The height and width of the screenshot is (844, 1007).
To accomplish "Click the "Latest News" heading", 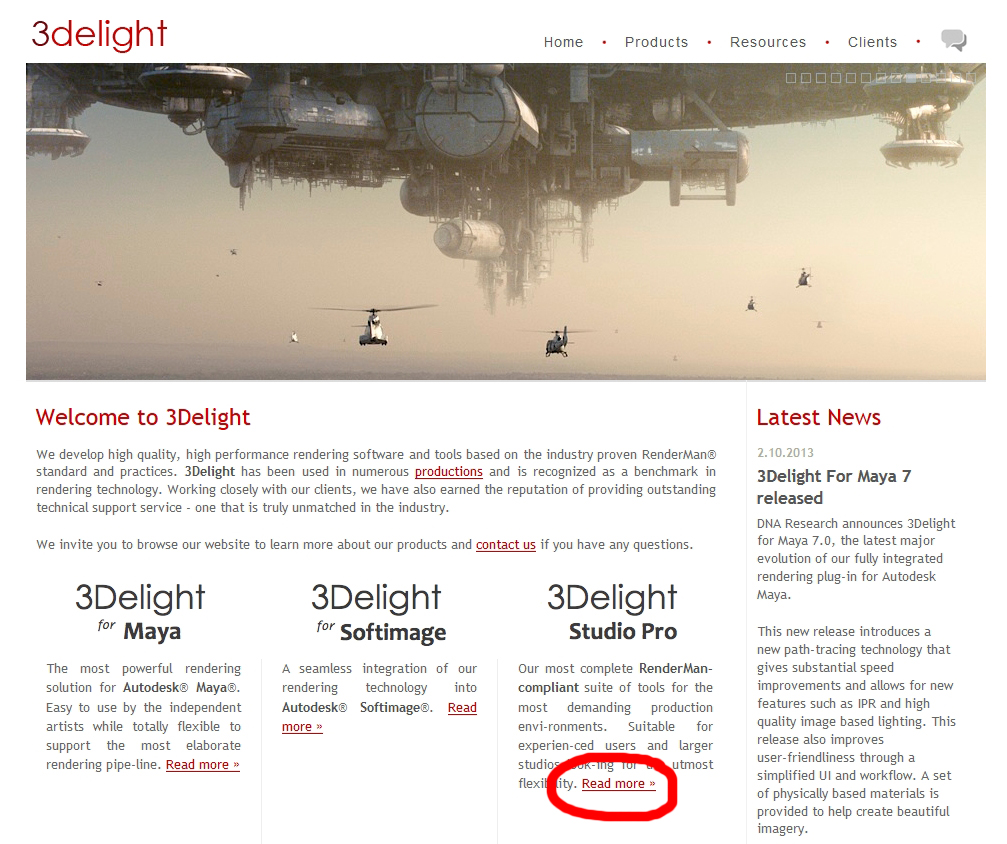I will coord(818,418).
